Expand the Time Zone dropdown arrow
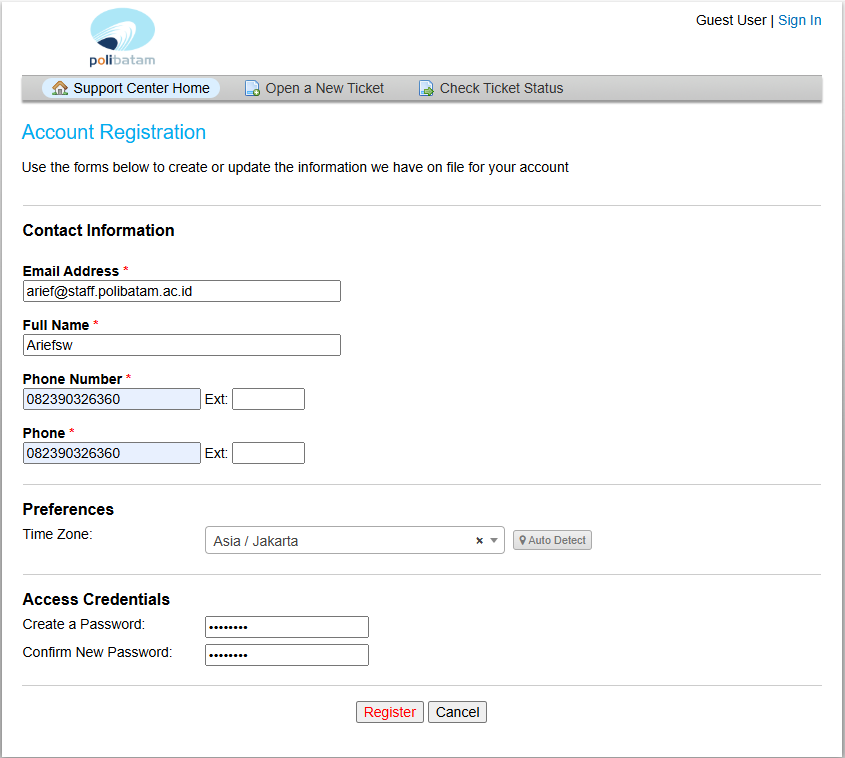 [494, 541]
